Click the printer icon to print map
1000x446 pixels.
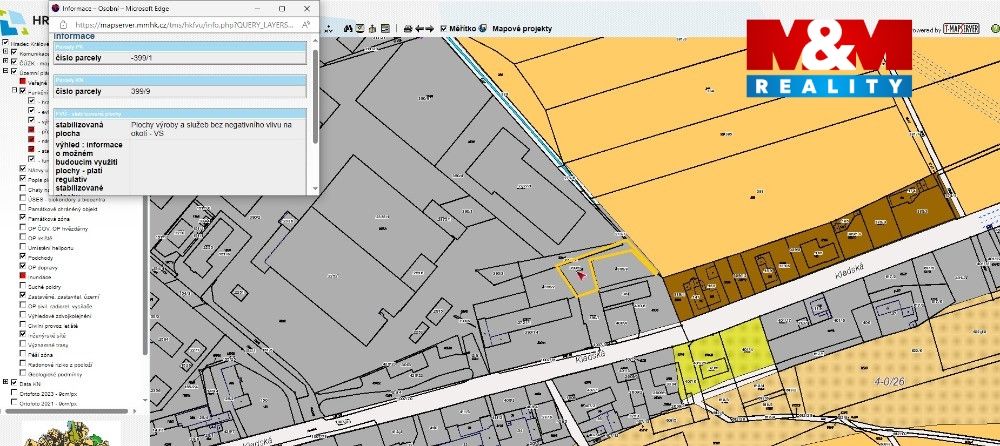[x=408, y=29]
